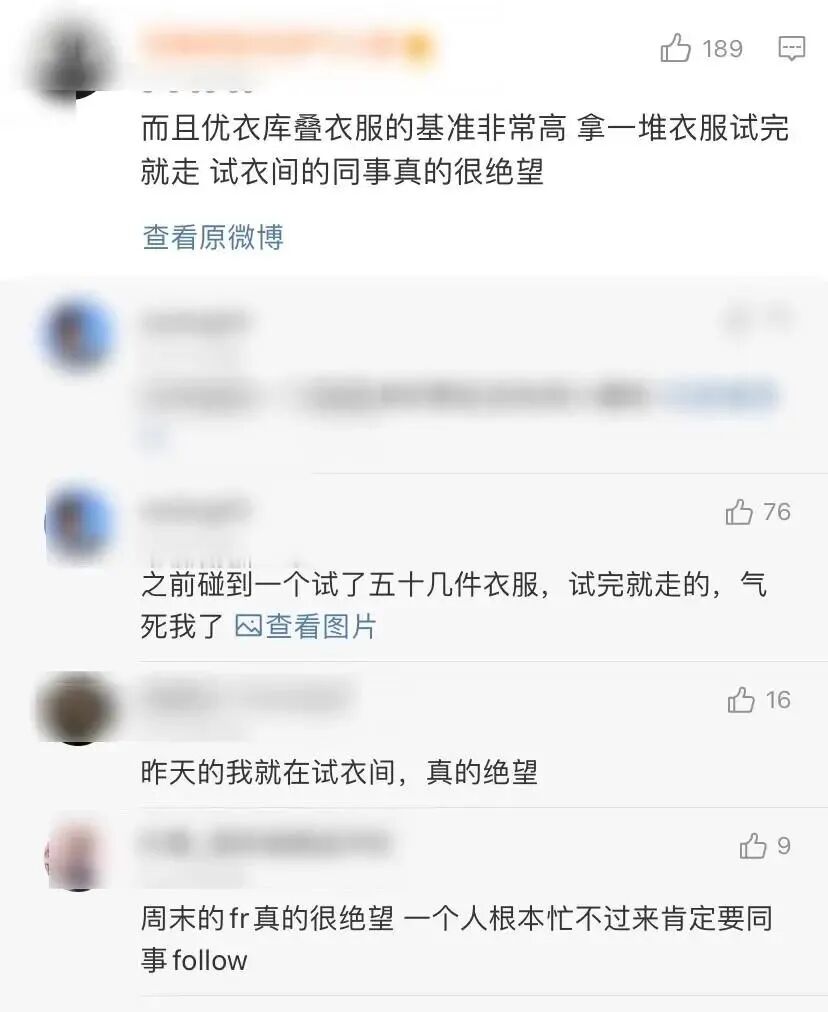The image size is (828, 1012).
Task: Select the comment starting 周末的fr真的很绝望
Action: coord(457,939)
